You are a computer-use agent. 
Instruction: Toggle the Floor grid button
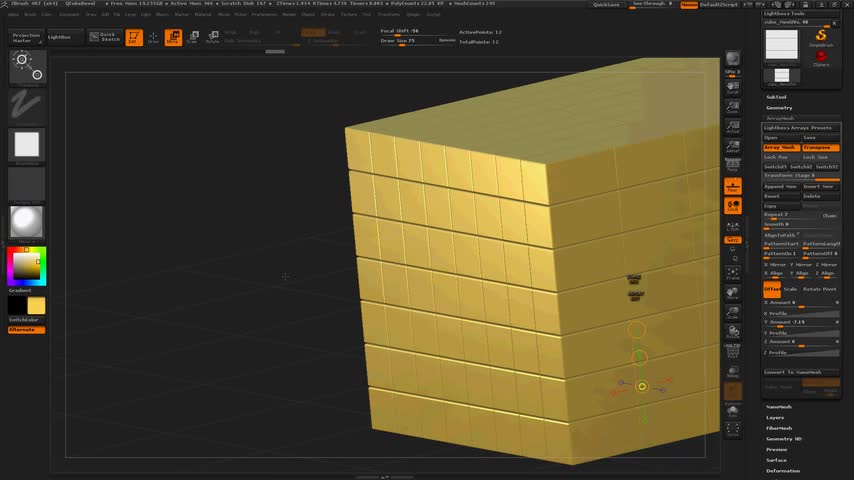[733, 186]
